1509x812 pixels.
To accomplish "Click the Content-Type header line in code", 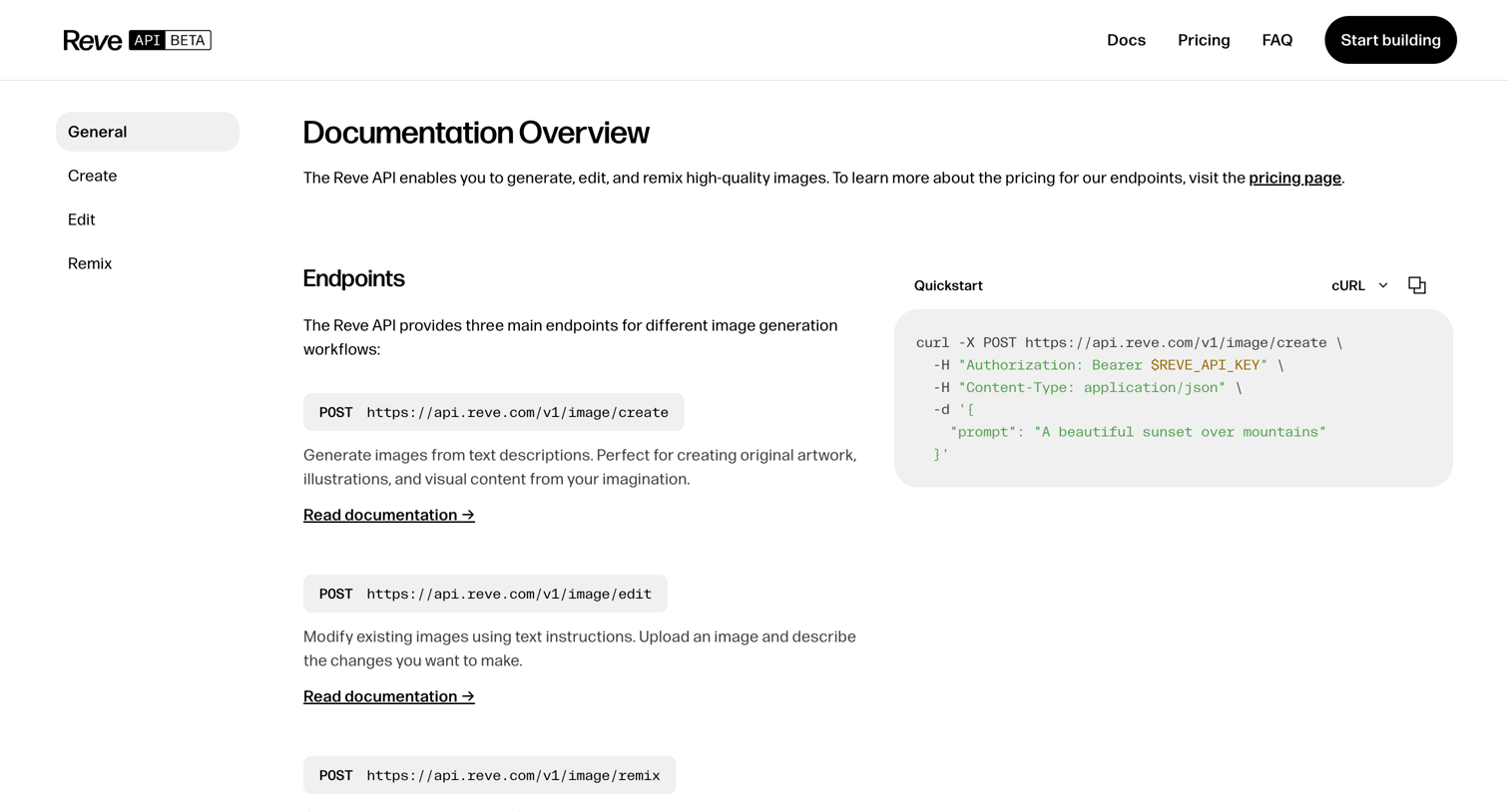I will (x=1088, y=387).
